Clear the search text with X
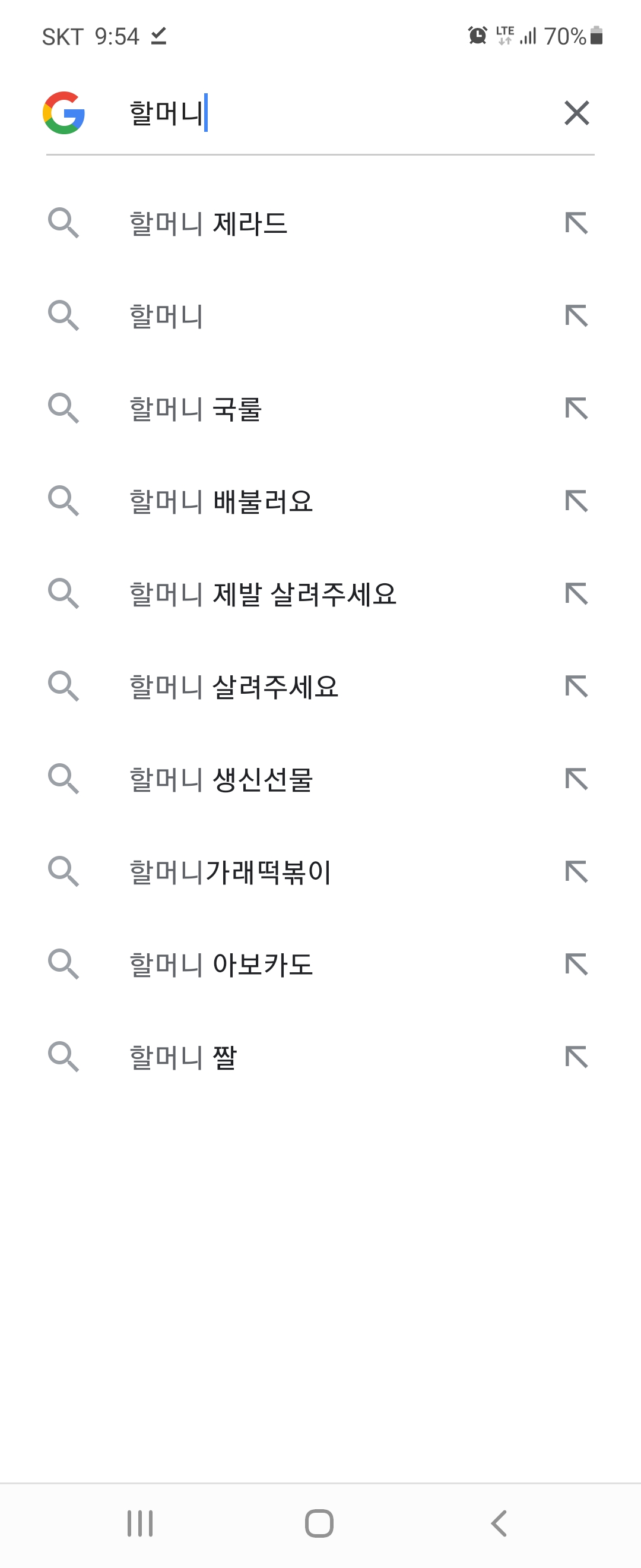 click(x=576, y=113)
